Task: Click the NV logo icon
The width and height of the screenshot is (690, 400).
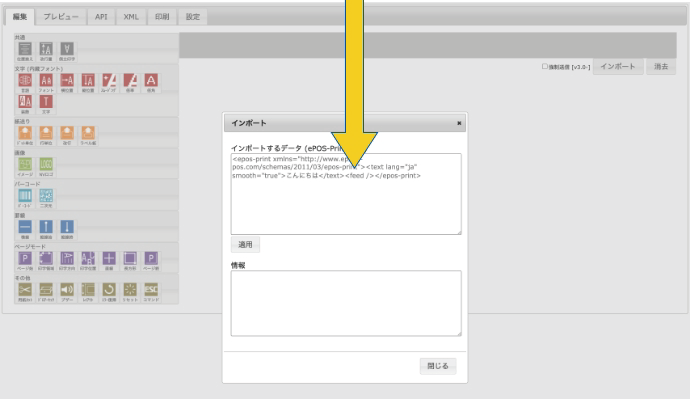Action: [x=46, y=164]
